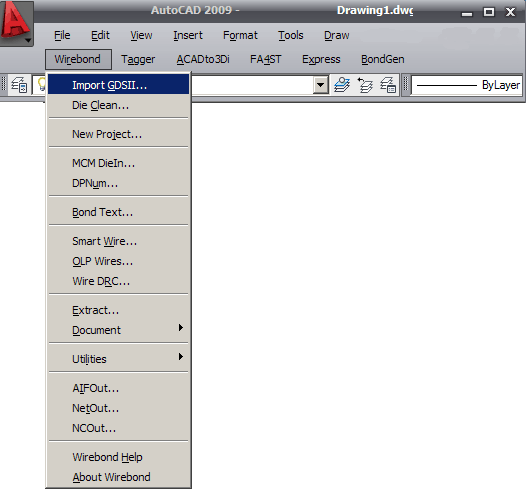Open Layer States Manager icon
Viewport: 526px width, 497px height.
pyautogui.click(x=388, y=85)
